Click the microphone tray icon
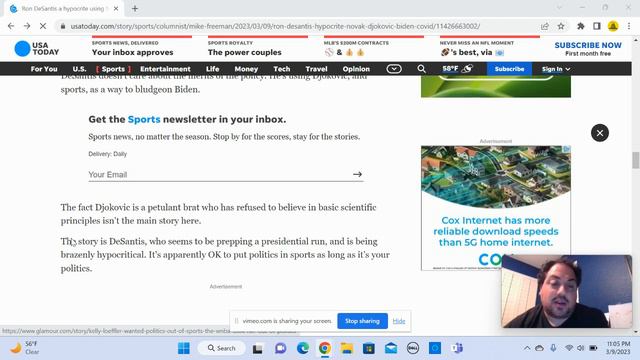Screen dimensions: 640x360 (553, 348)
